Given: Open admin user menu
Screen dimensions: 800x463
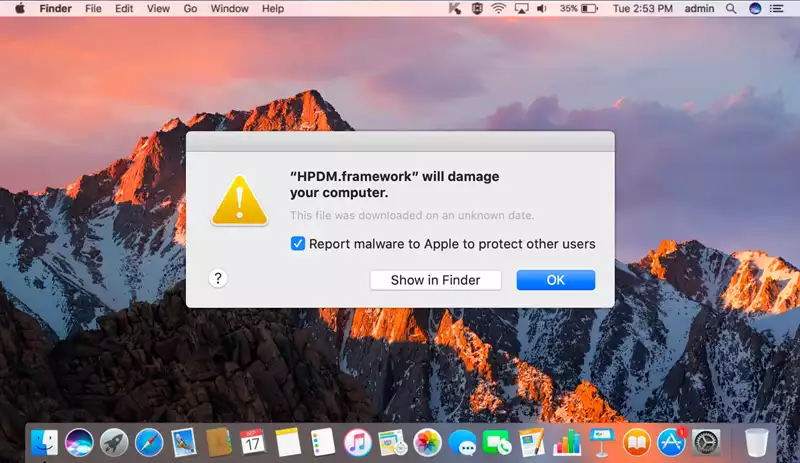Looking at the screenshot, I should tap(699, 9).
